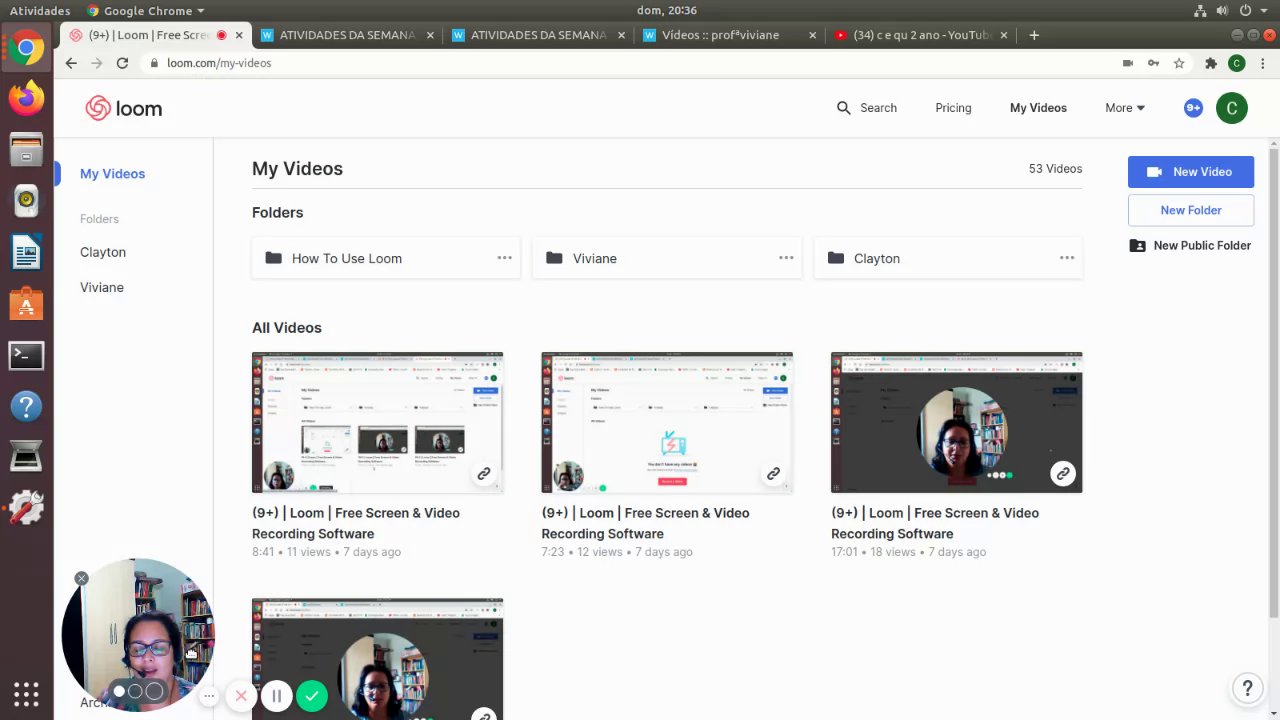Image resolution: width=1280 pixels, height=720 pixels.
Task: Expand the More dropdown in Loom header
Action: 1125,108
